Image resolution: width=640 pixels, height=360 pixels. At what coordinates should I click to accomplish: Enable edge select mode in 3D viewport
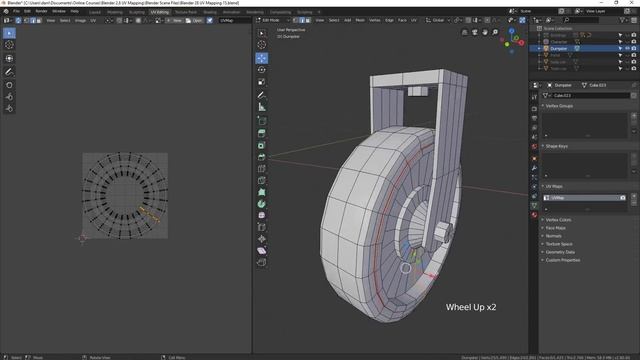pyautogui.click(x=302, y=20)
